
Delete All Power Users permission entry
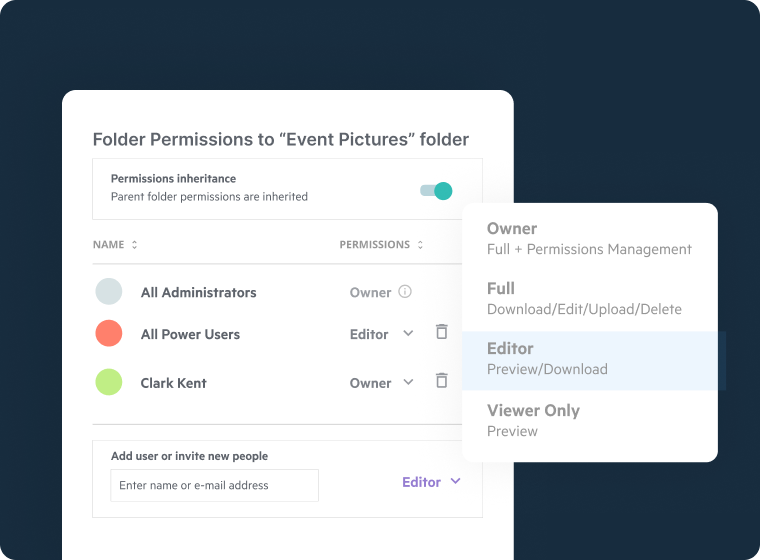pos(441,332)
